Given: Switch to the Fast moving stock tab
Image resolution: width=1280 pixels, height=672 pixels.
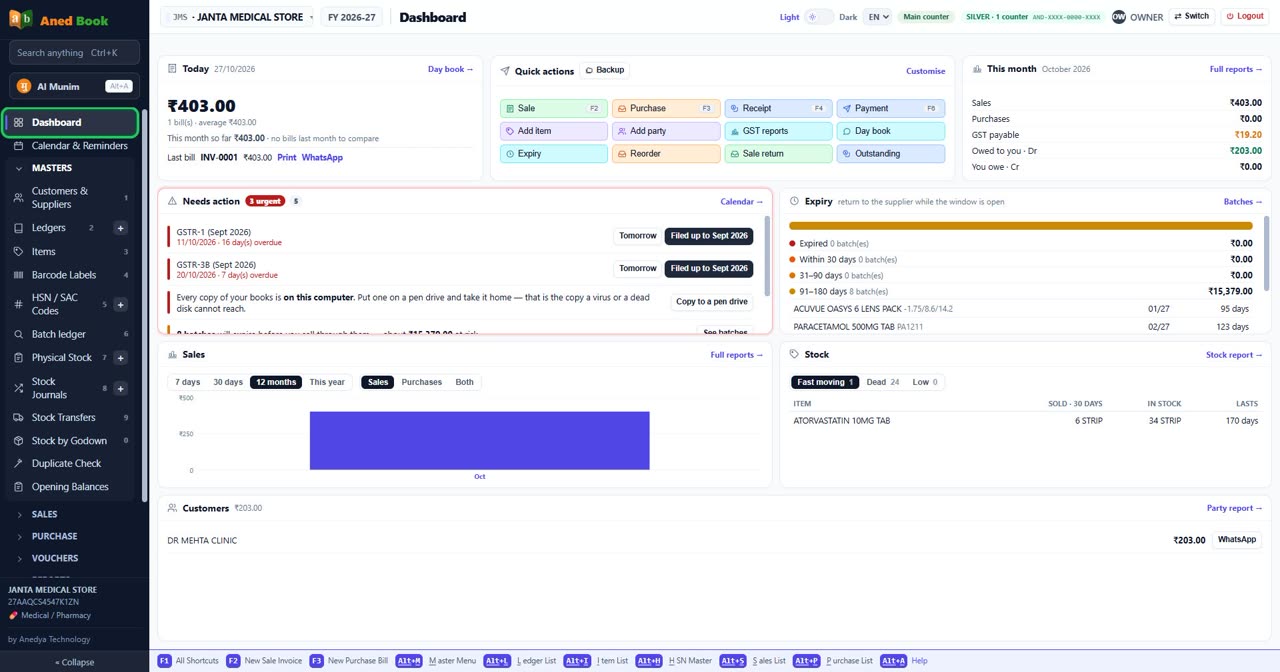Looking at the screenshot, I should click(x=825, y=382).
